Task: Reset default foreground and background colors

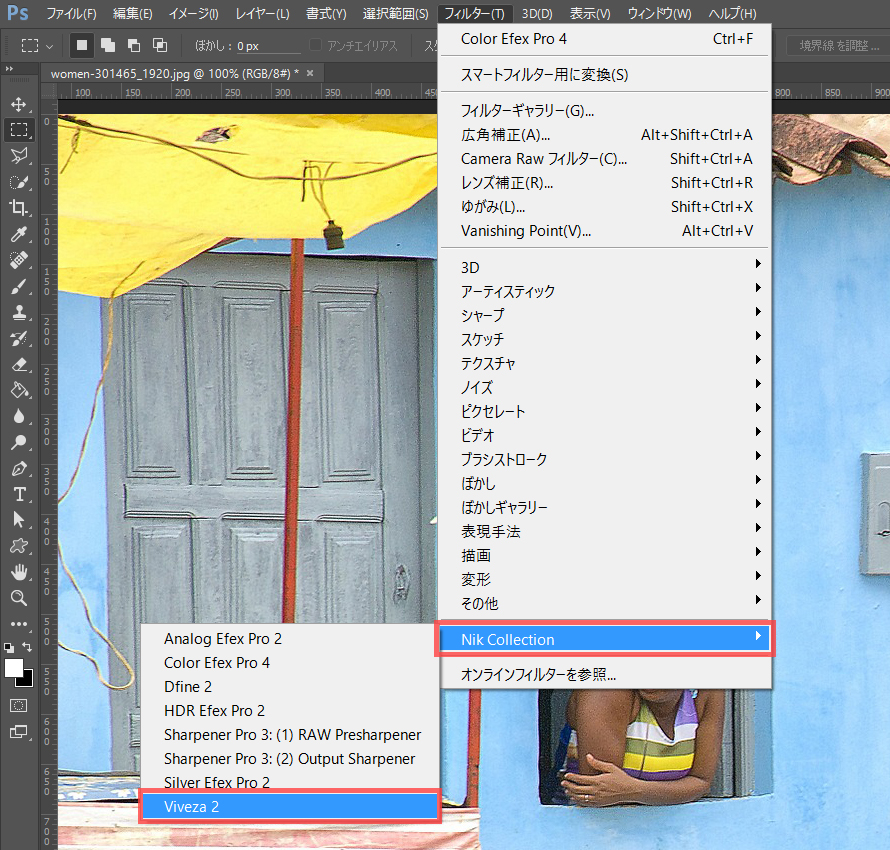Action: (x=9, y=647)
